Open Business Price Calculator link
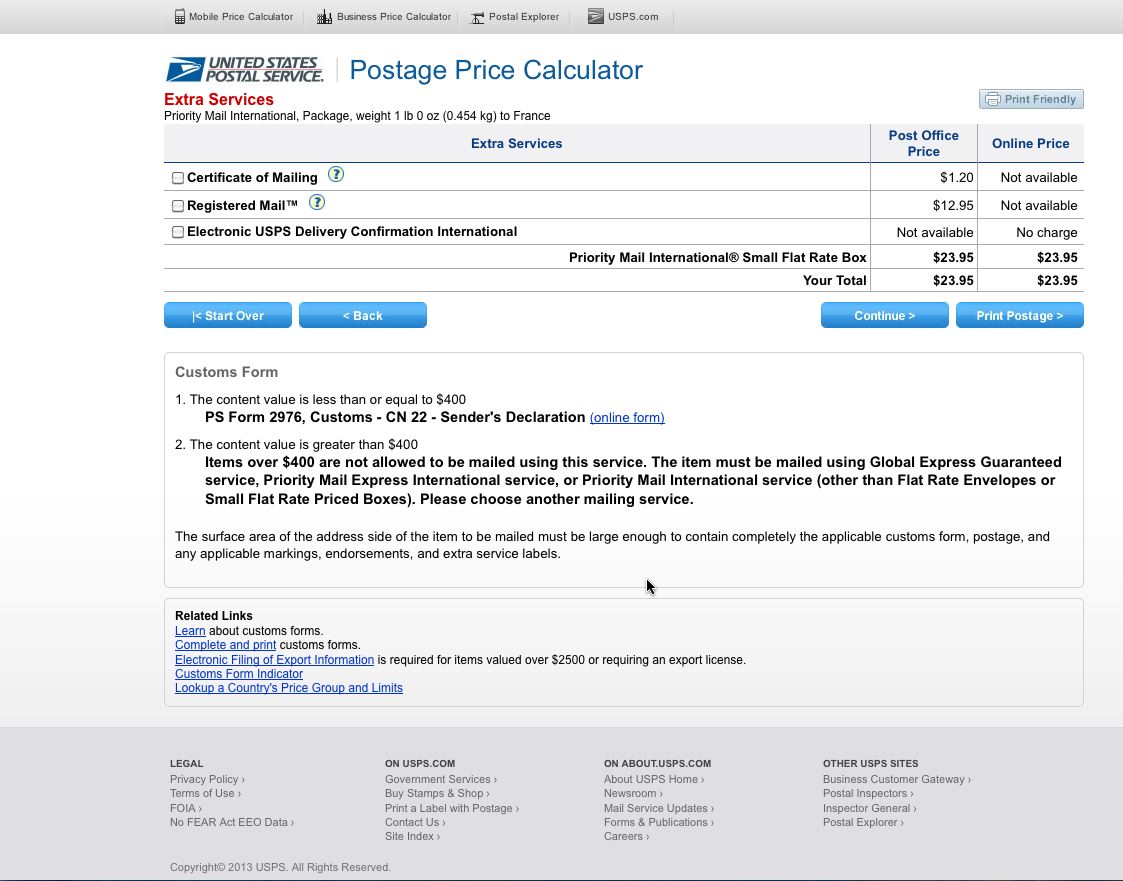The height and width of the screenshot is (881, 1123). coord(394,16)
